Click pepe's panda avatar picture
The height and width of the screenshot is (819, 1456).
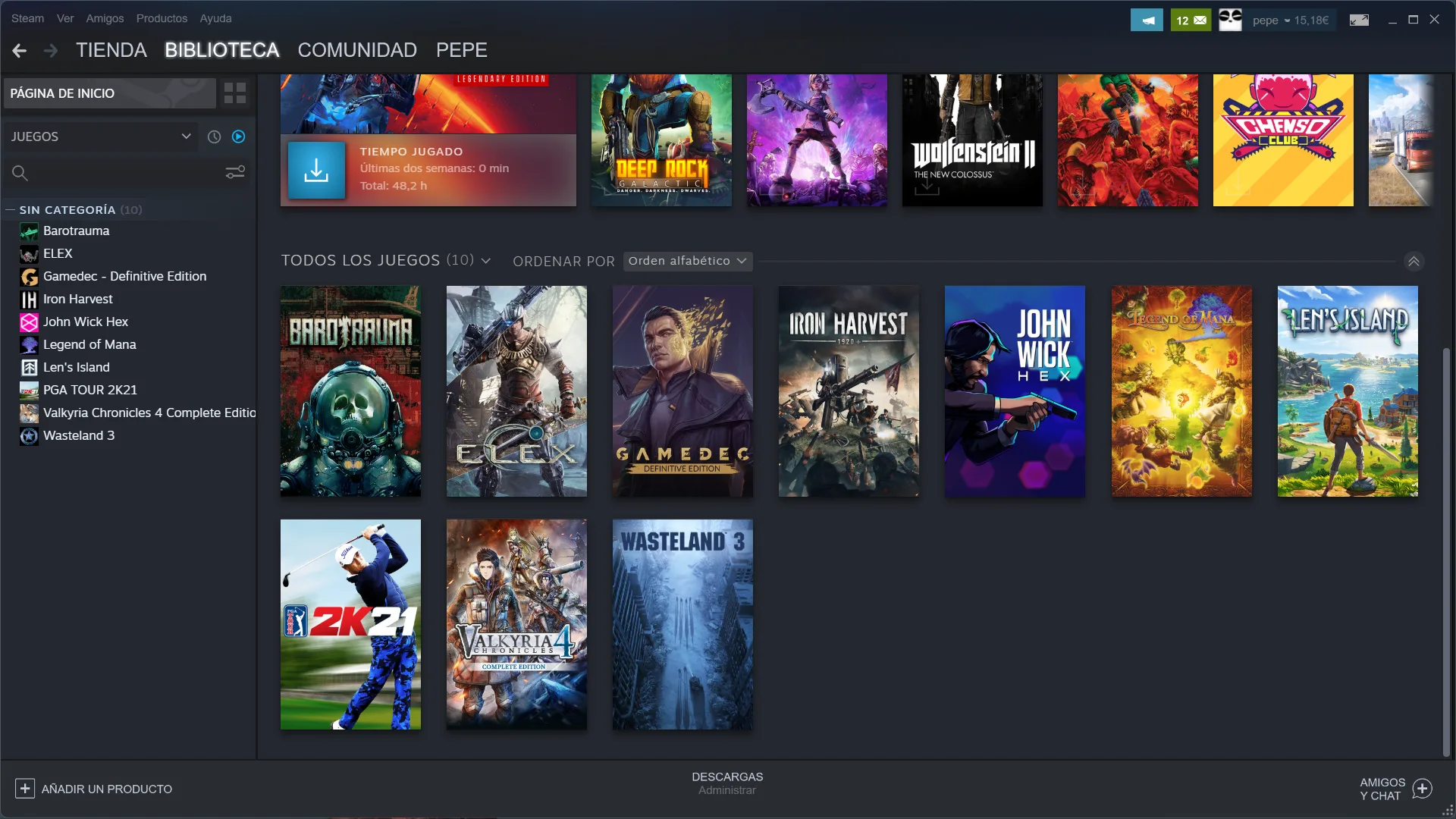(x=1230, y=20)
